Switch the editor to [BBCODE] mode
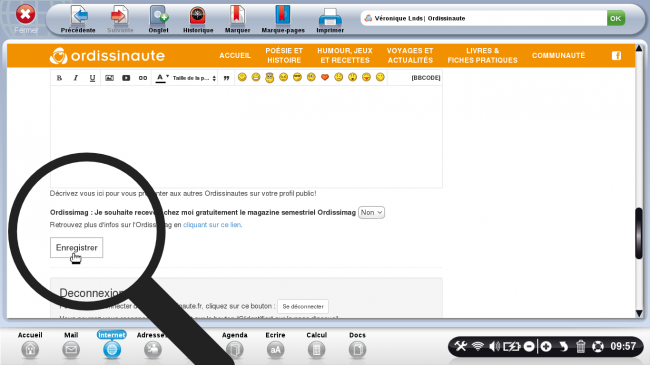 click(x=426, y=78)
